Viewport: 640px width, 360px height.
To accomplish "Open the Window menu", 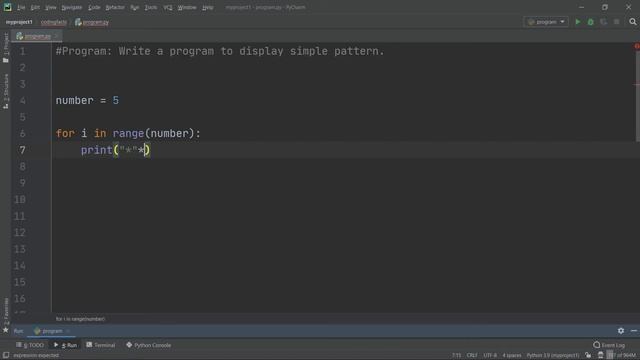I will coord(187,7).
